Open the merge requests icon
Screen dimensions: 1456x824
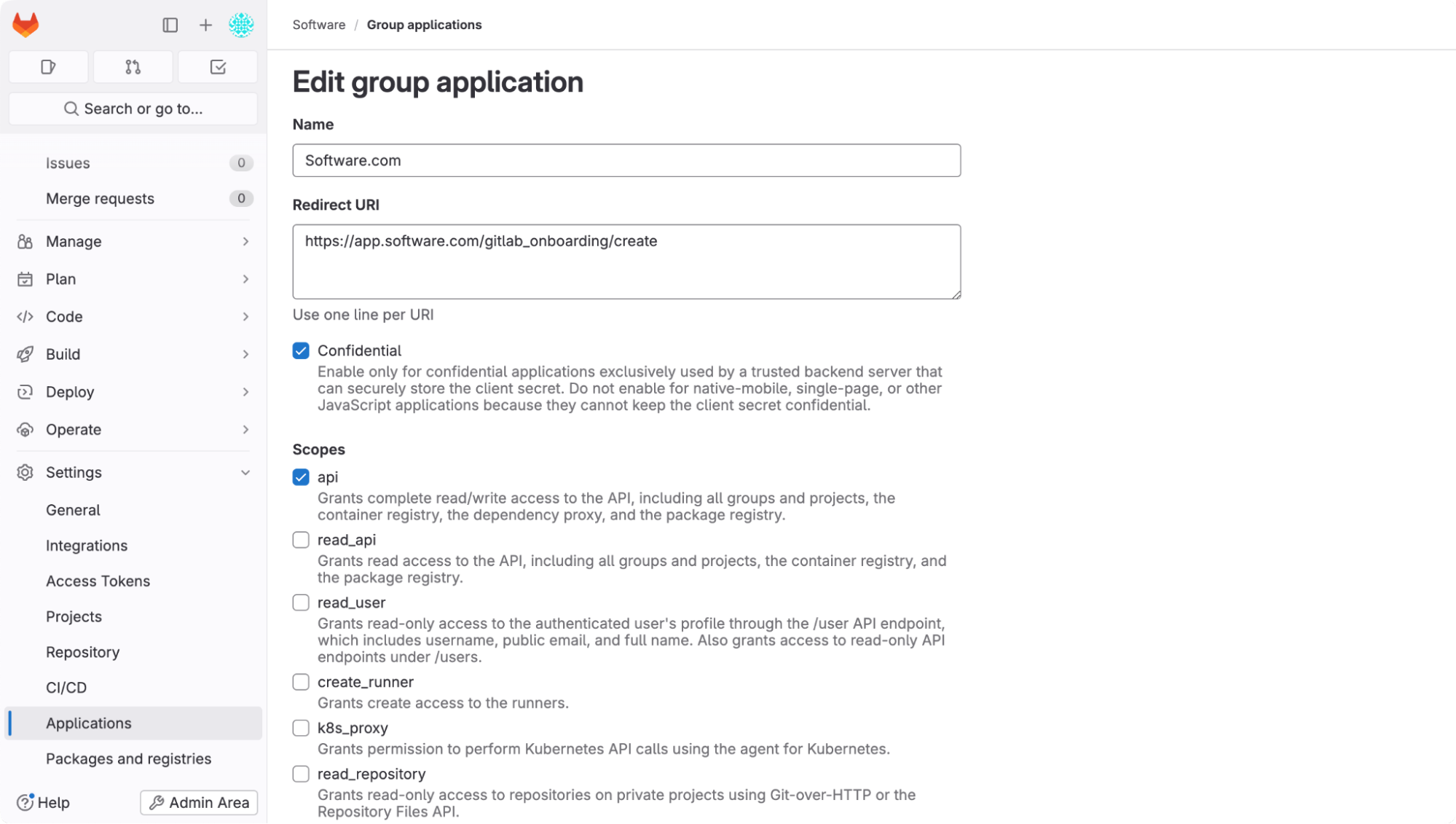[133, 66]
